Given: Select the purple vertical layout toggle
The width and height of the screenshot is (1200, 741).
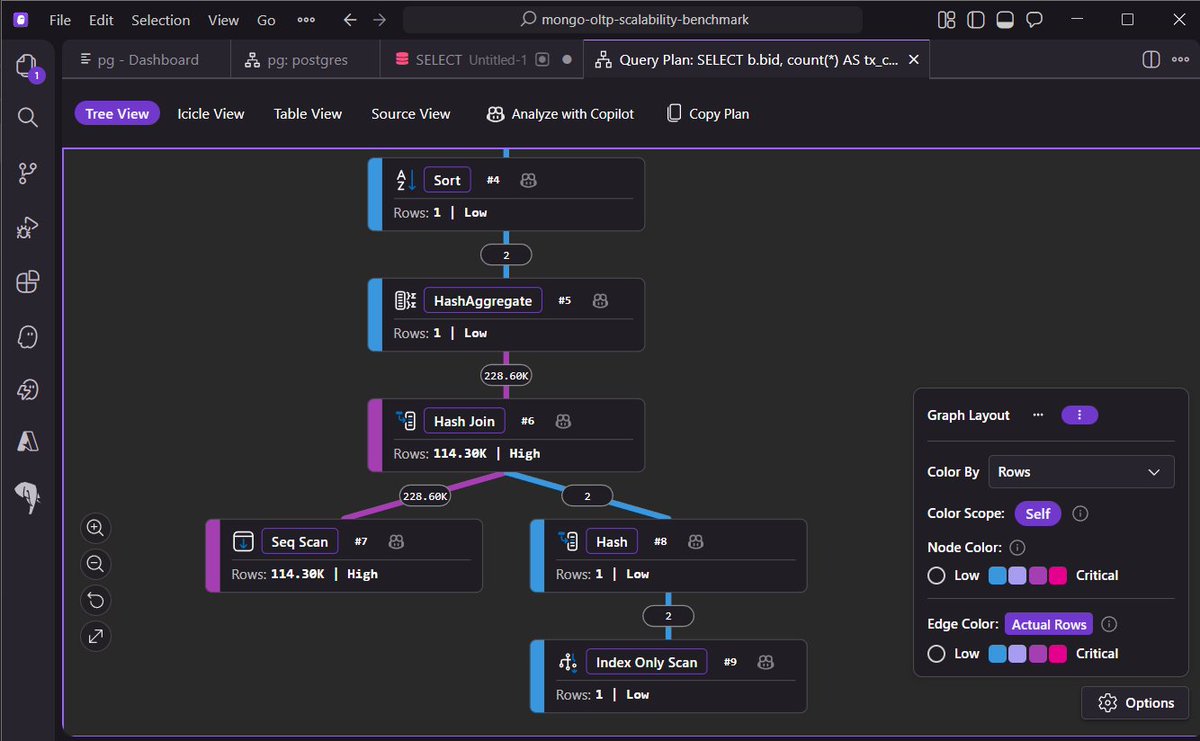Looking at the screenshot, I should pyautogui.click(x=1080, y=415).
